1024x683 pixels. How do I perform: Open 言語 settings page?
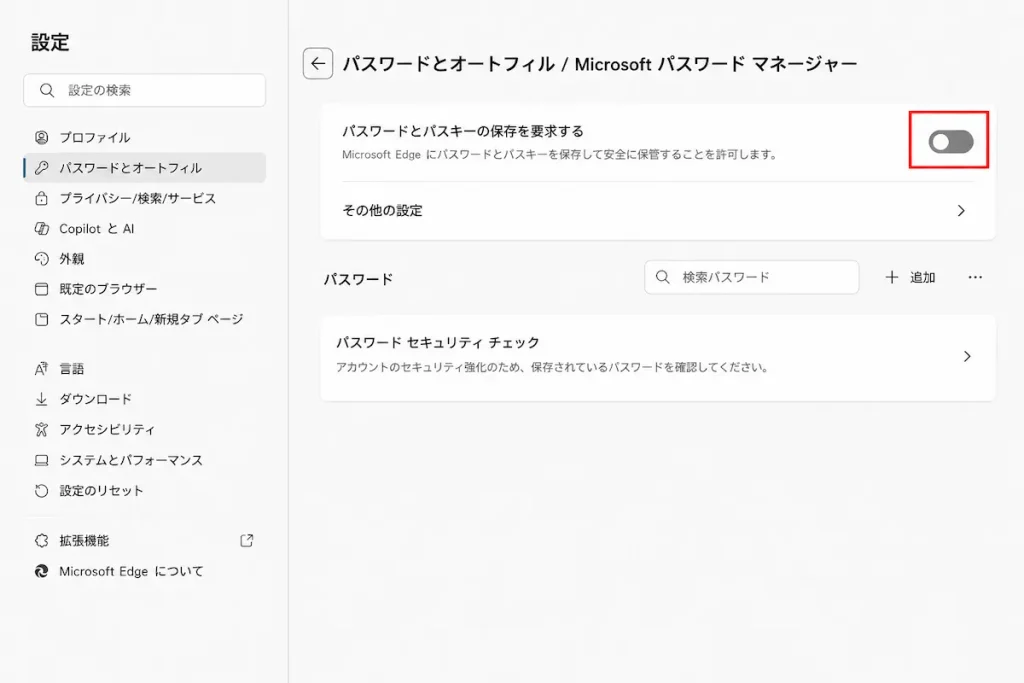click(144, 369)
